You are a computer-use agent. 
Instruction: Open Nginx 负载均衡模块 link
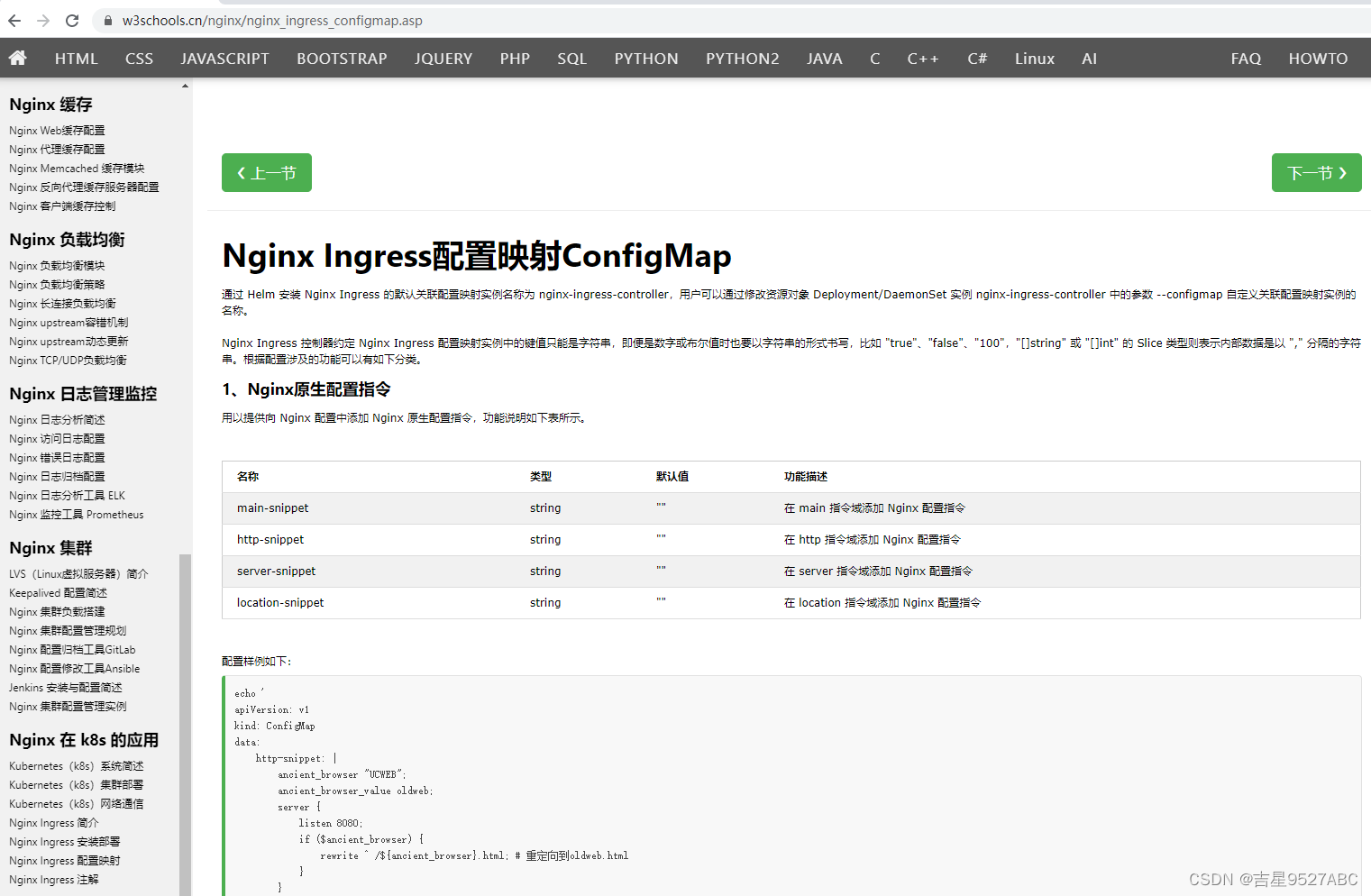(x=57, y=266)
